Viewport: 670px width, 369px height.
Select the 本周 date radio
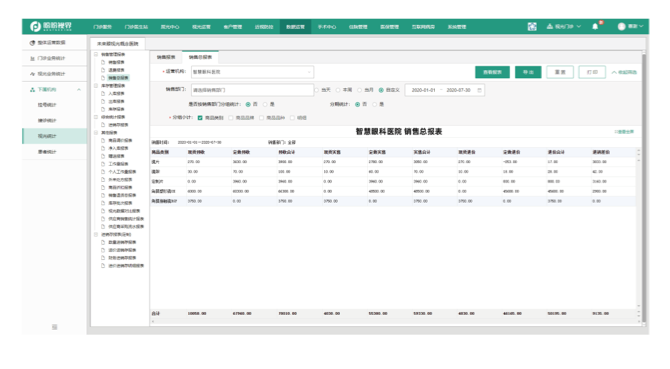coord(338,90)
